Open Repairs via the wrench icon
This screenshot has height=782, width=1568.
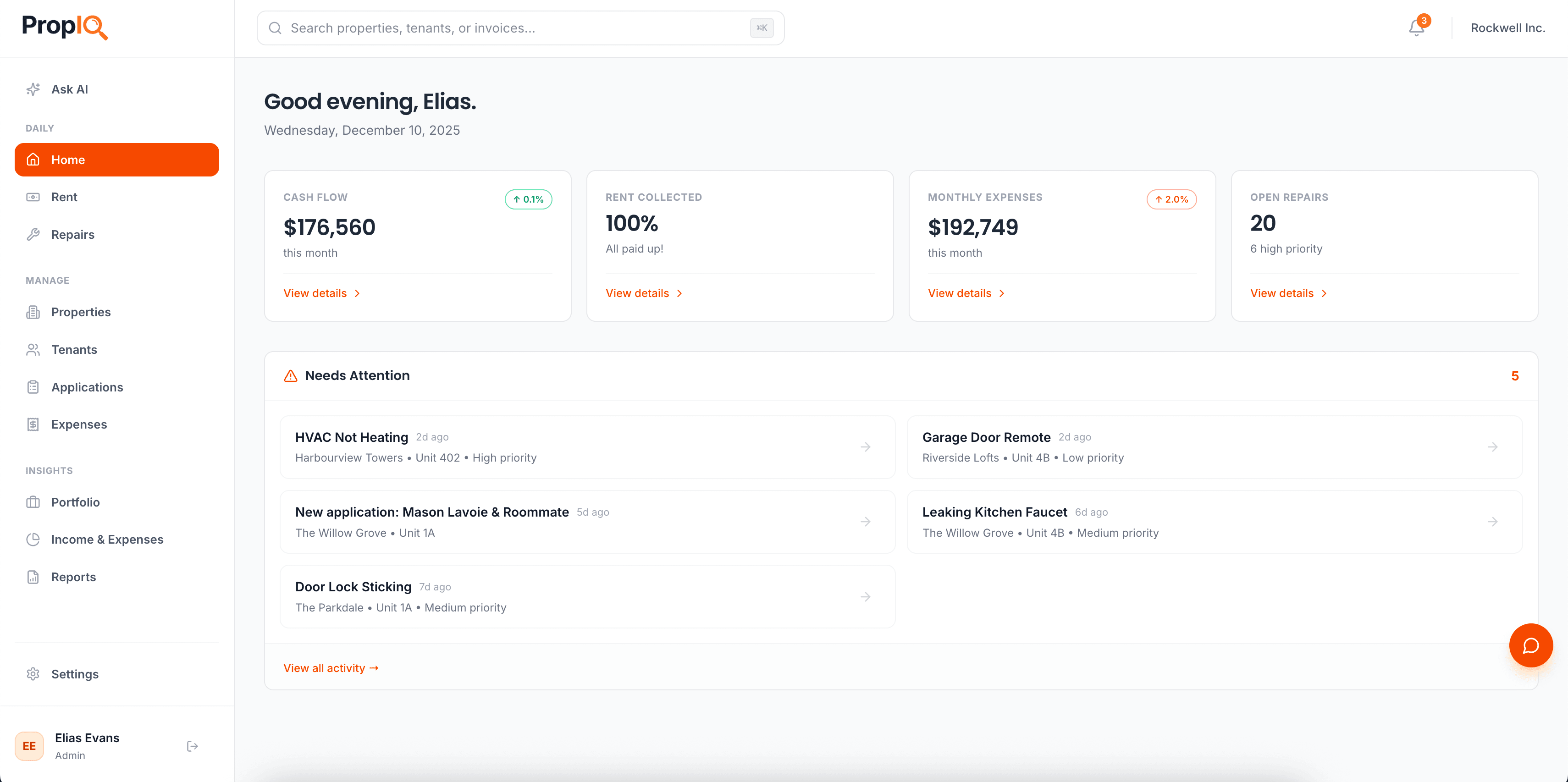click(33, 234)
